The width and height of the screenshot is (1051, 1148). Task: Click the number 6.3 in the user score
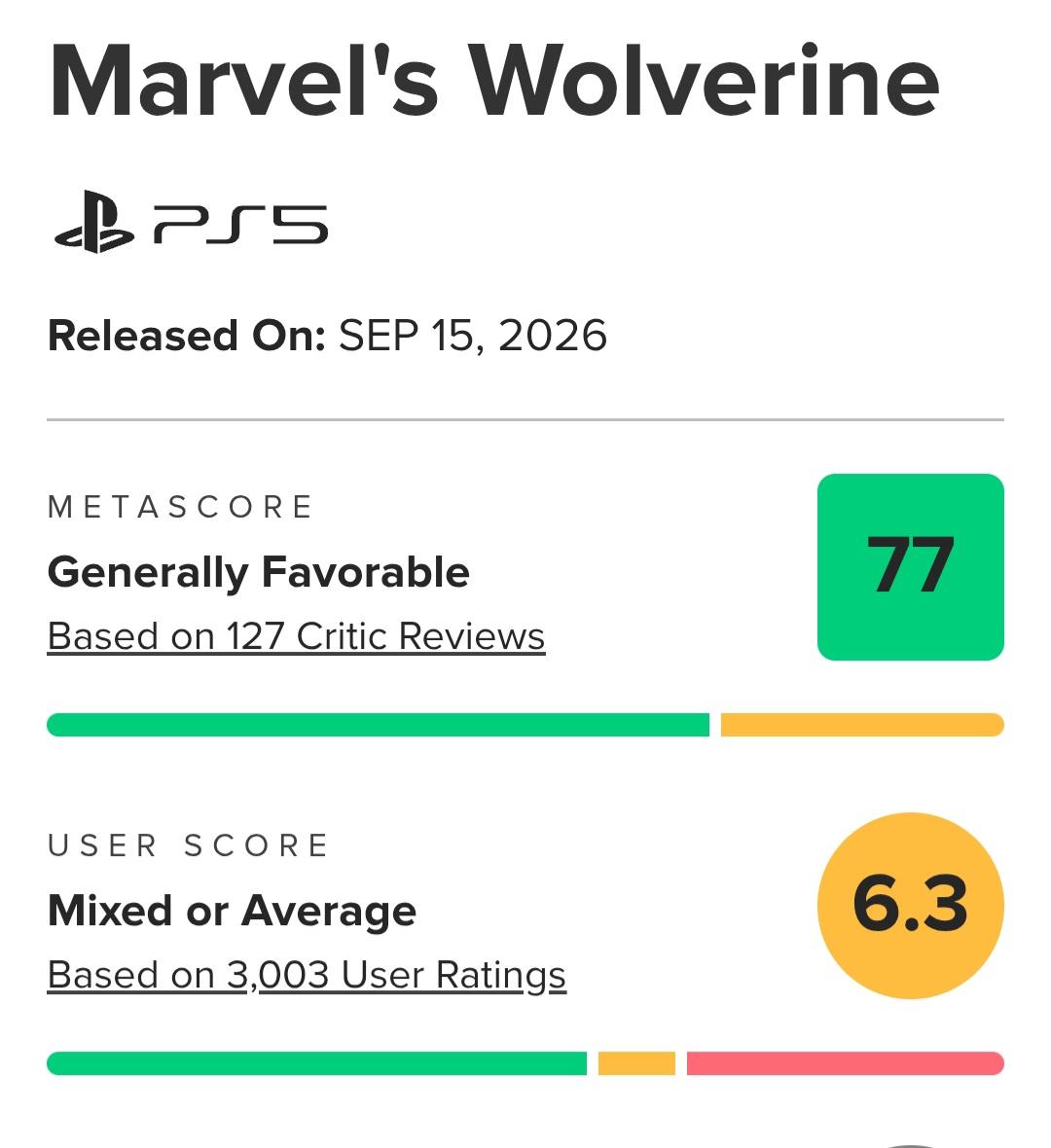click(910, 904)
